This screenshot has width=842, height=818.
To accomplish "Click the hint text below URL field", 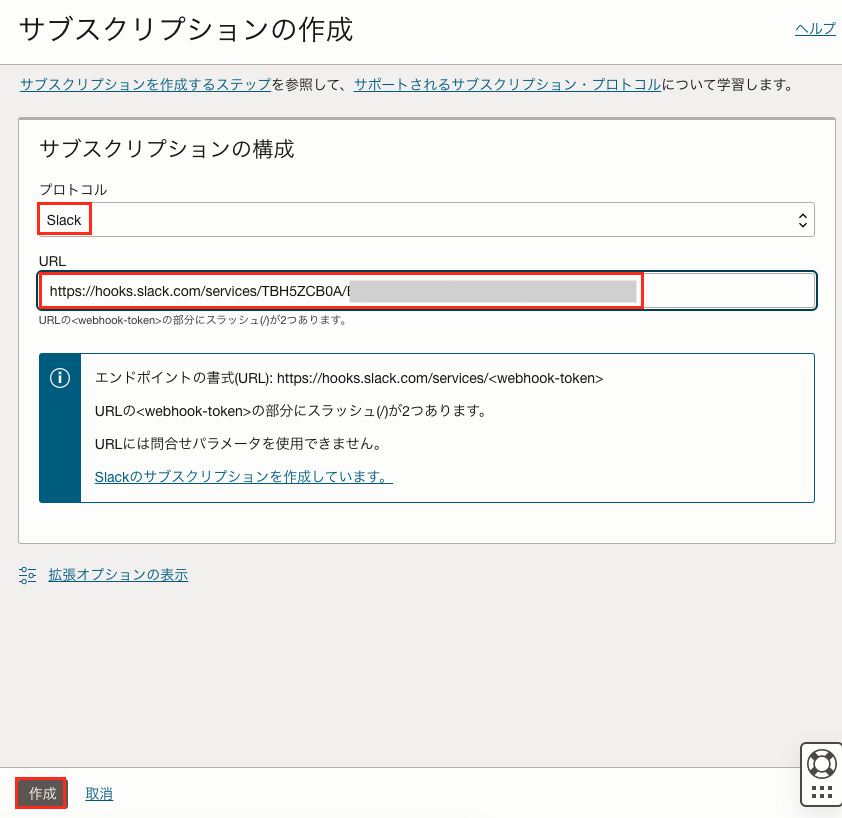I will 193,320.
